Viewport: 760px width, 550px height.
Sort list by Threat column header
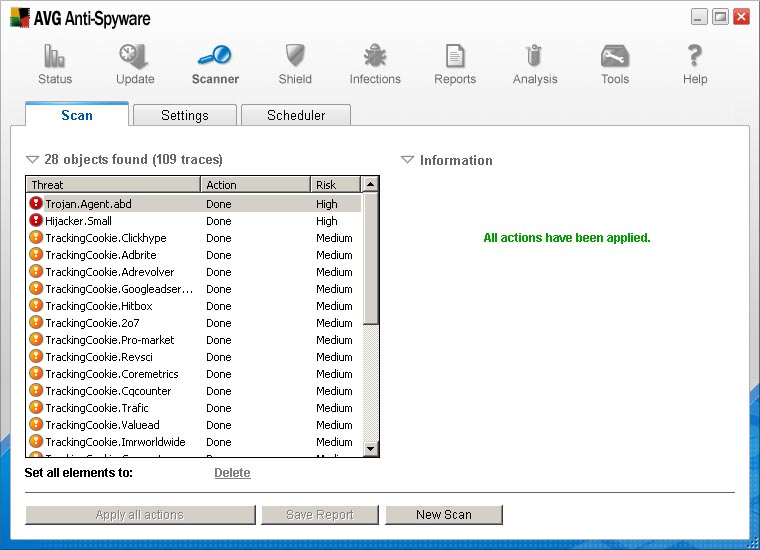pos(113,185)
